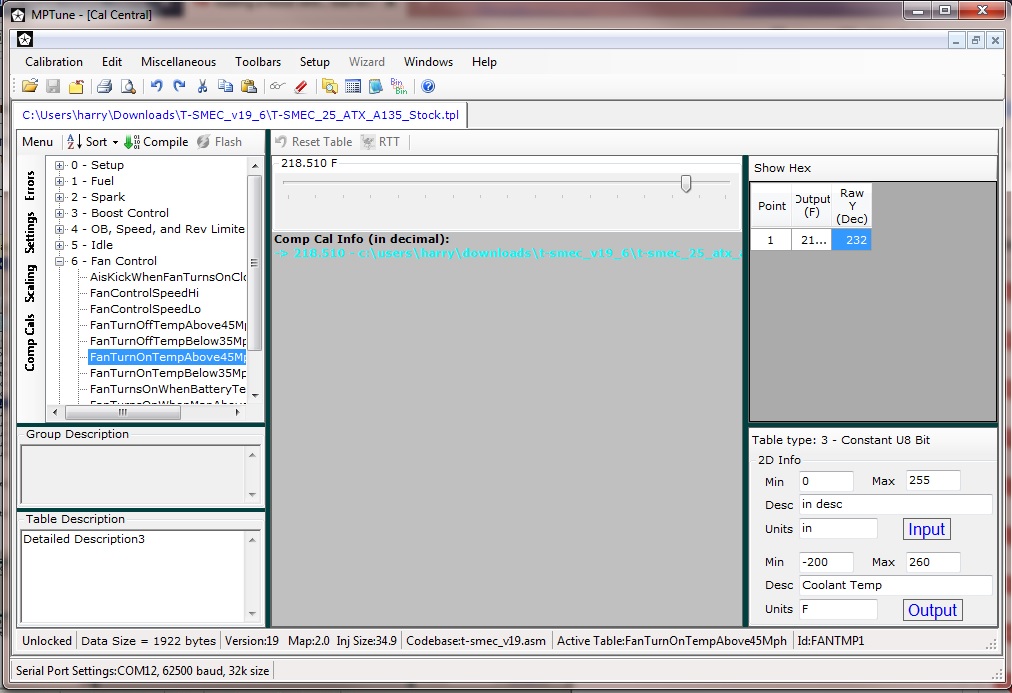Open the Edit menu
The height and width of the screenshot is (693, 1012).
point(112,62)
